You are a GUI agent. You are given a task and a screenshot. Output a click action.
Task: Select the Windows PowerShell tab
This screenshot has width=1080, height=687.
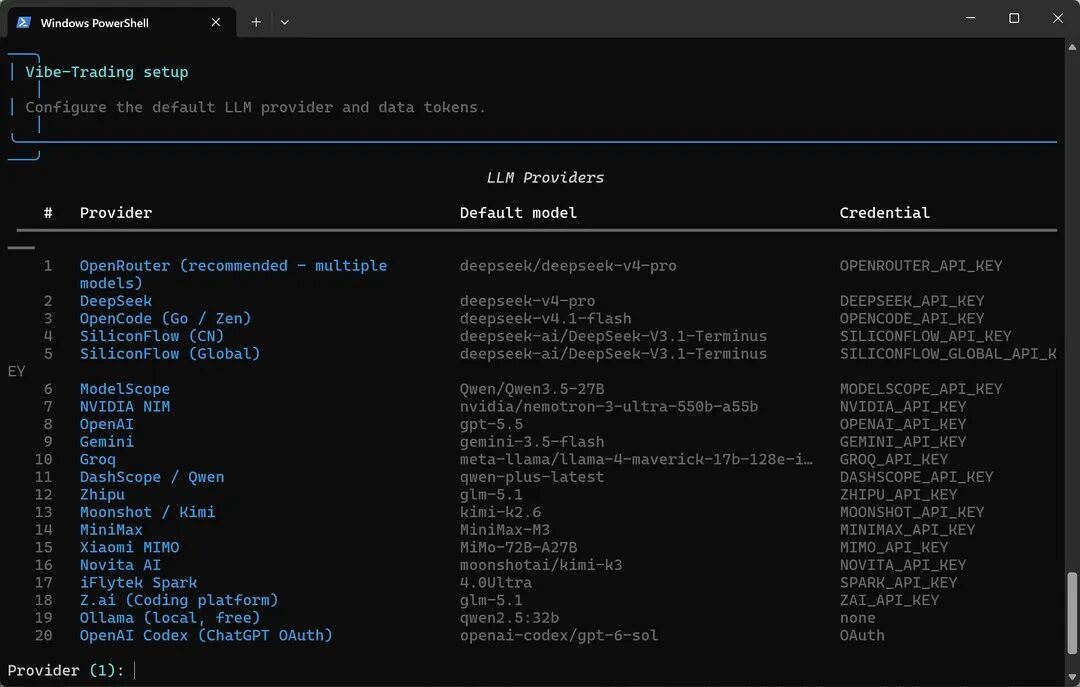pos(121,22)
